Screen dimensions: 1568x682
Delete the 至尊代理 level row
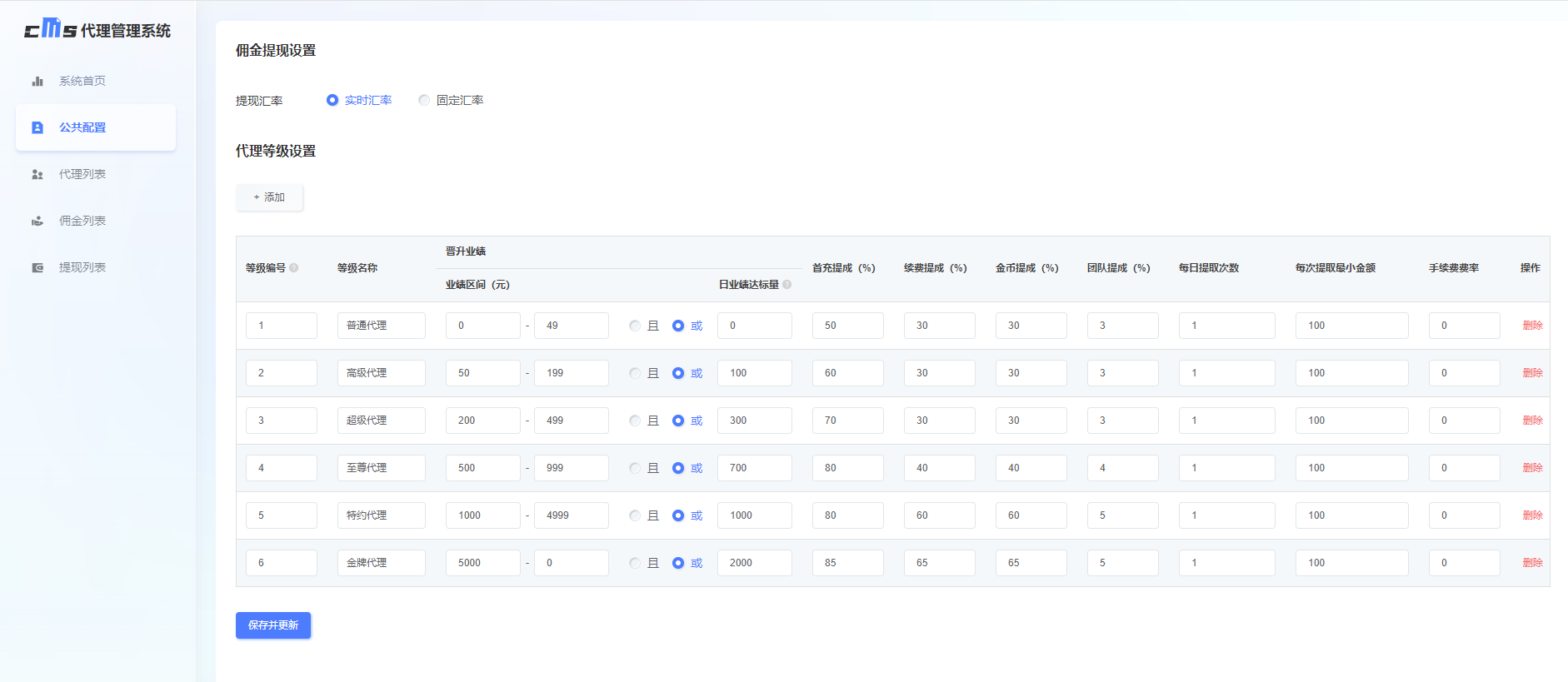(x=1532, y=468)
